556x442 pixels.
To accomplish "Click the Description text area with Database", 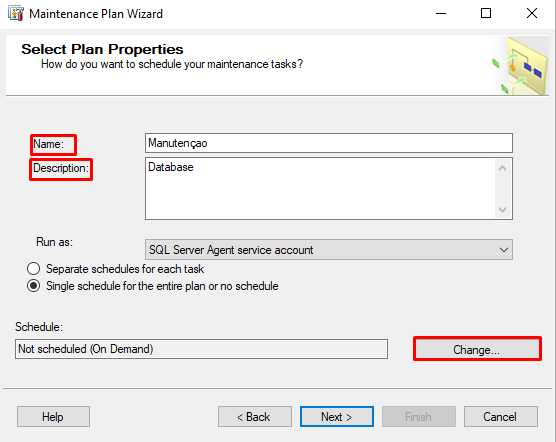I will pos(320,189).
